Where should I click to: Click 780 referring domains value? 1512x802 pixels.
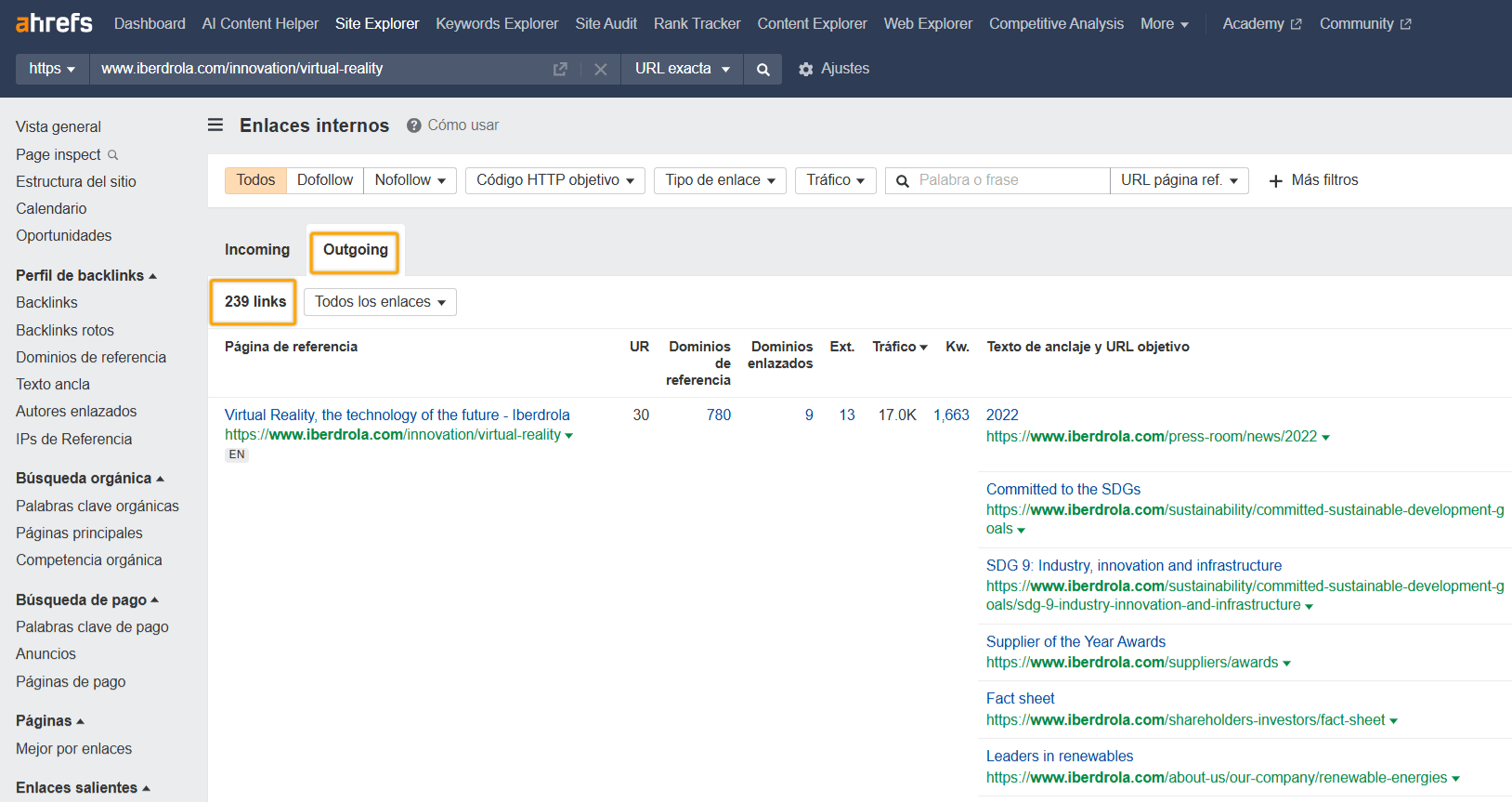pos(719,415)
